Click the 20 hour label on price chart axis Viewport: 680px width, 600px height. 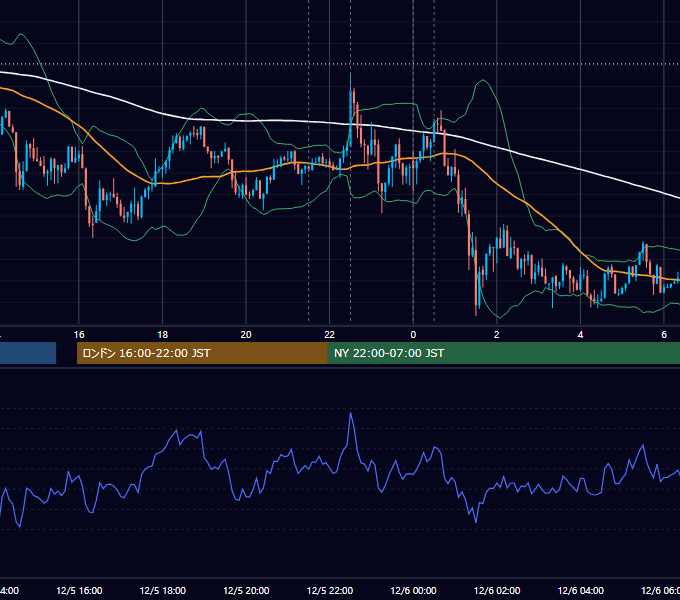click(x=246, y=335)
